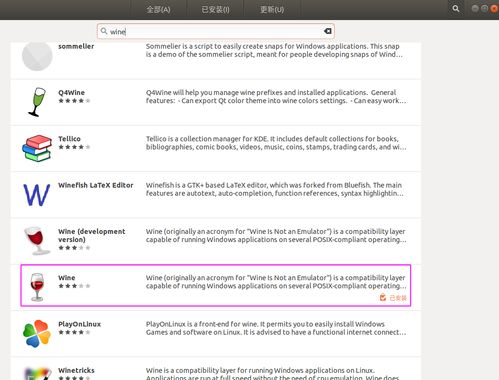Click the Winetricks colorful icon
499x380 pixels.
pyautogui.click(x=38, y=374)
